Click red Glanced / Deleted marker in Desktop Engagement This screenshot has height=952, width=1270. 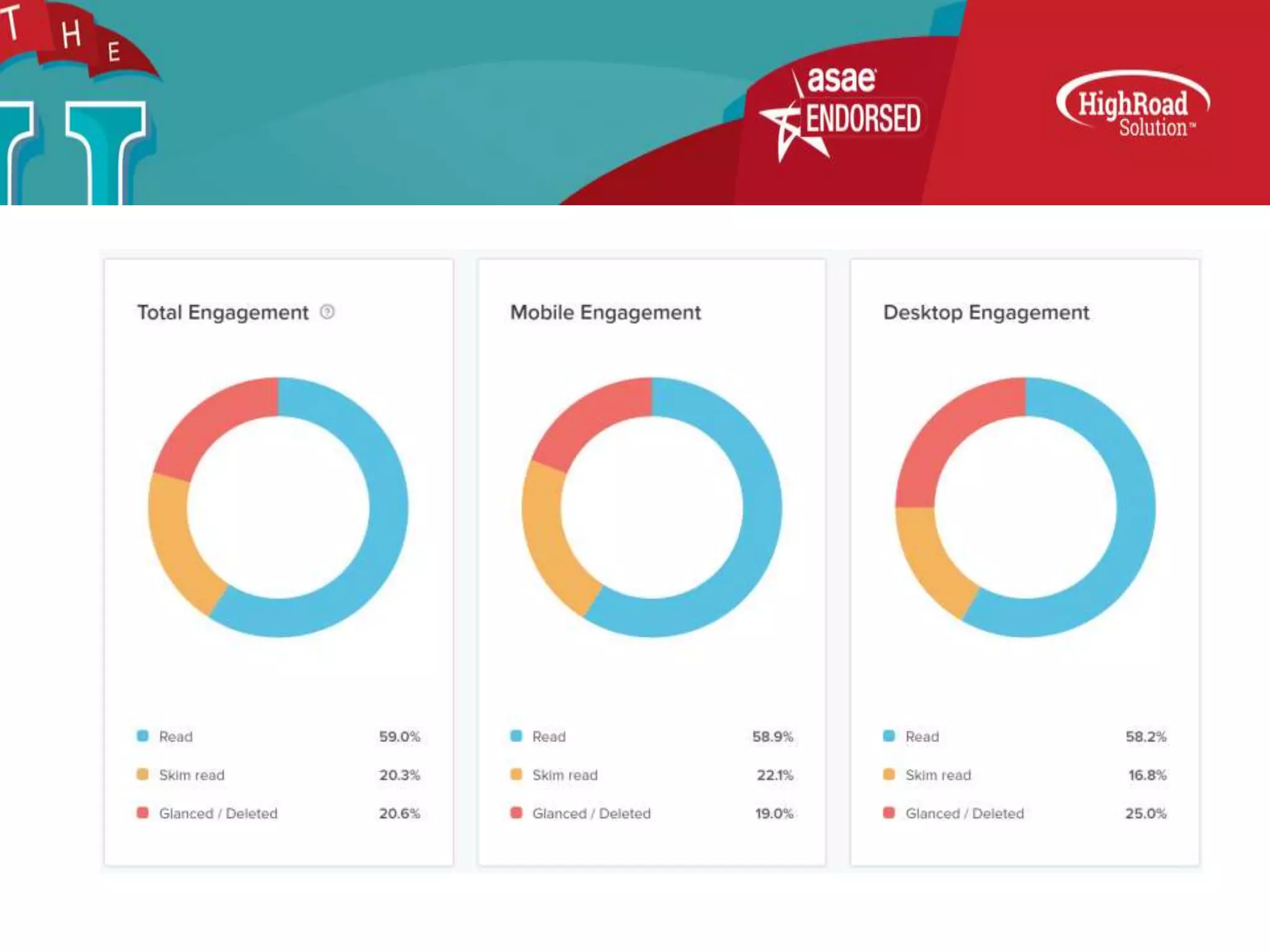[x=889, y=813]
